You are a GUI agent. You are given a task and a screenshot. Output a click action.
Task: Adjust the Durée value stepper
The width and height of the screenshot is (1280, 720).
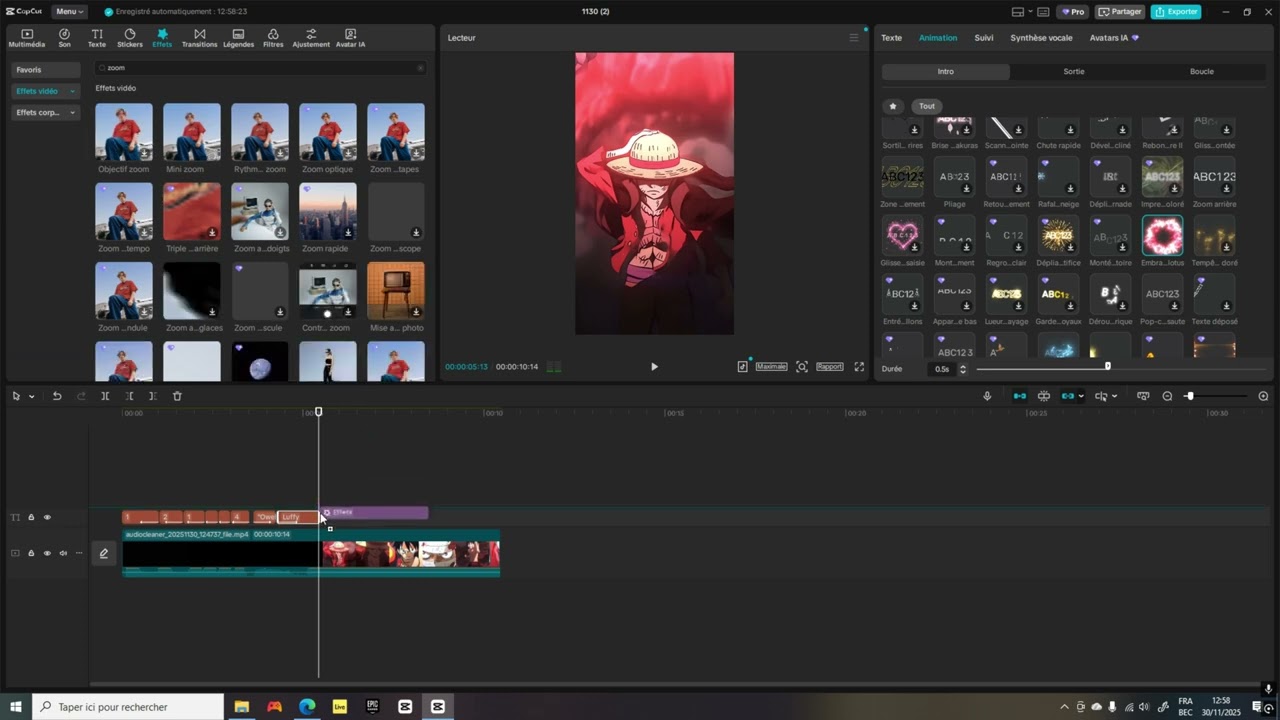963,369
